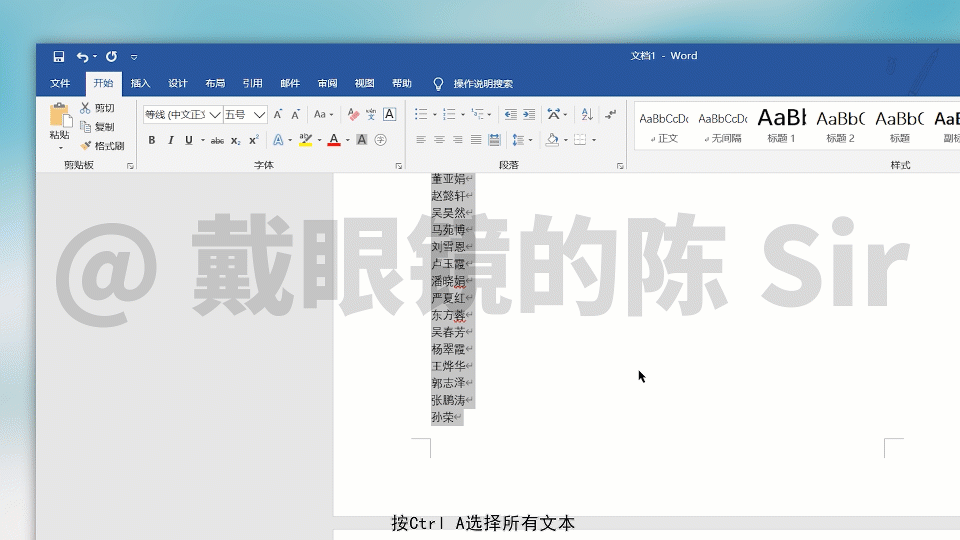Image resolution: width=960 pixels, height=540 pixels.
Task: Click the red font color button
Action: pyautogui.click(x=334, y=140)
